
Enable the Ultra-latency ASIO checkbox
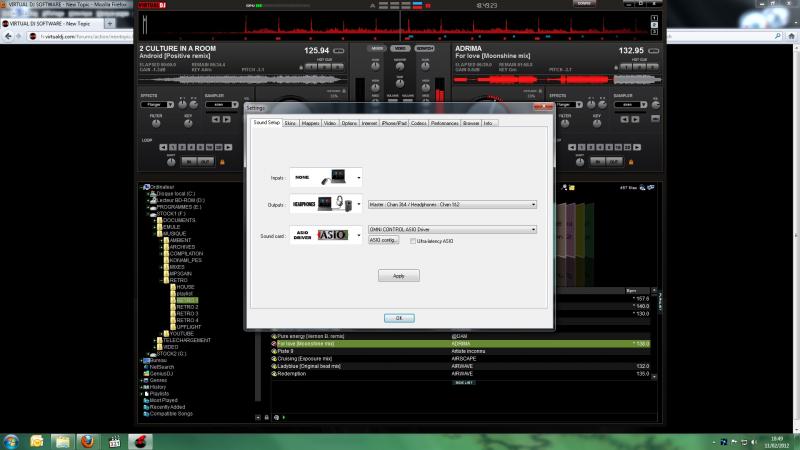pyautogui.click(x=412, y=241)
